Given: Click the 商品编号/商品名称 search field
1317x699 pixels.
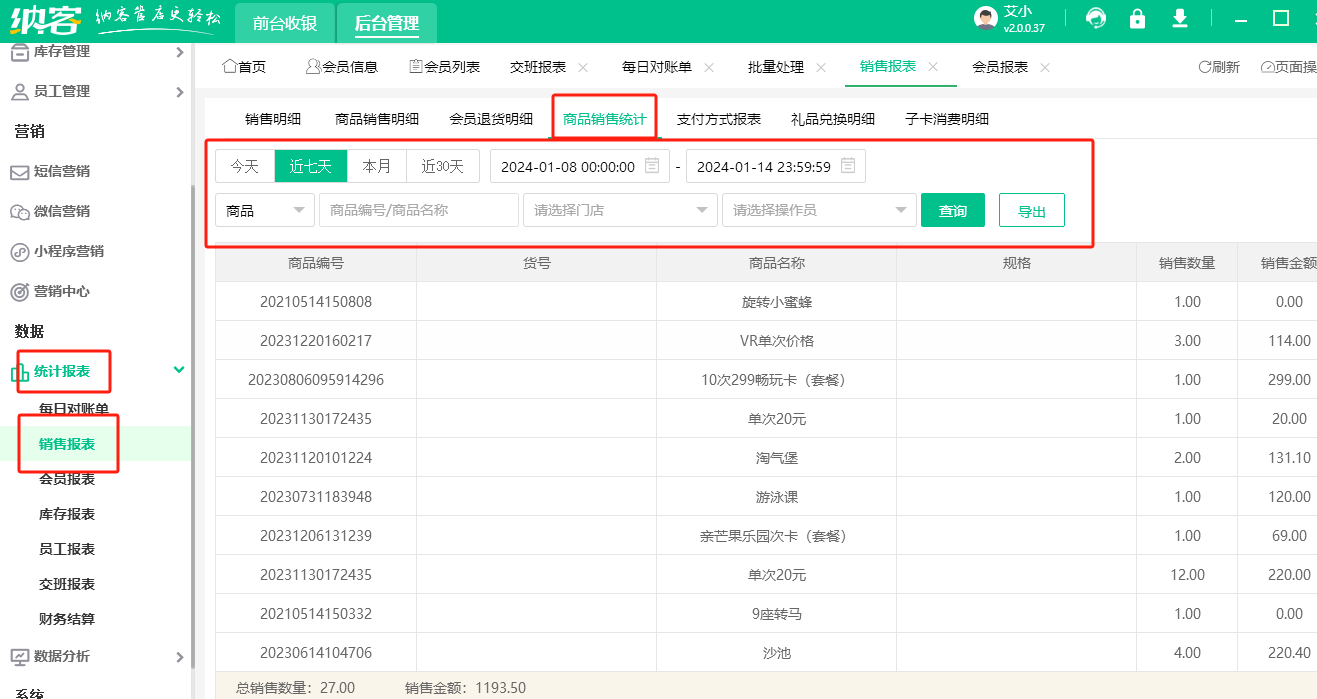Looking at the screenshot, I should pyautogui.click(x=418, y=210).
